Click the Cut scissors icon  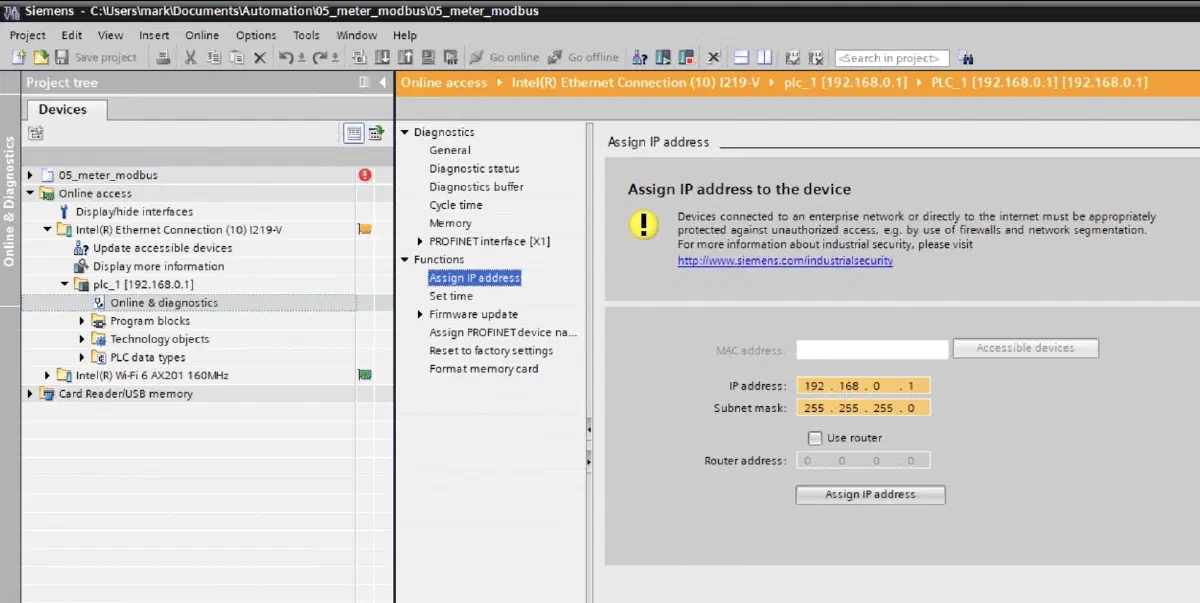click(x=190, y=58)
